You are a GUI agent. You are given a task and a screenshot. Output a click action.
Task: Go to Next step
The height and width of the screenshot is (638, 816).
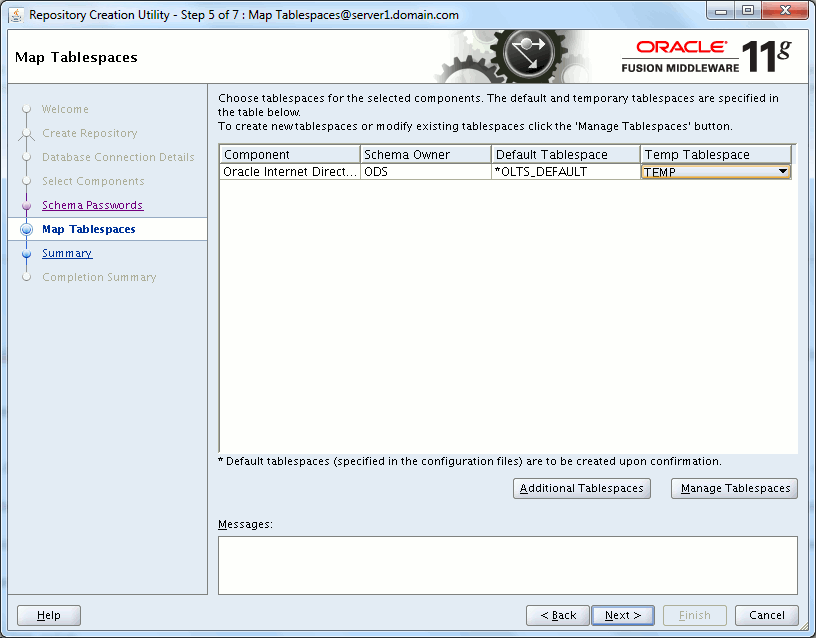623,615
